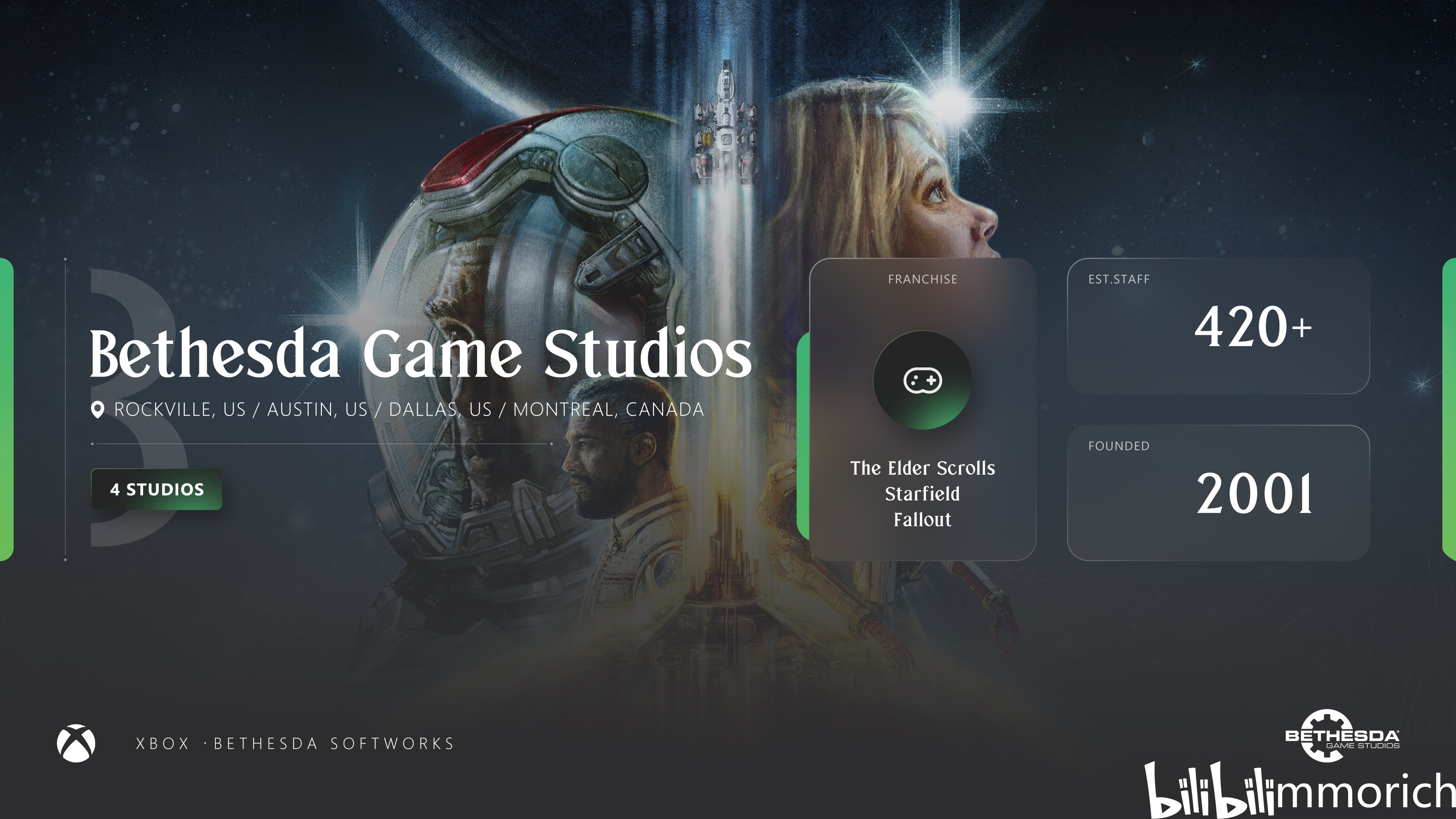Click the BETHESDA SOFTWORKS footer text
Image resolution: width=1456 pixels, height=819 pixels.
click(x=334, y=743)
